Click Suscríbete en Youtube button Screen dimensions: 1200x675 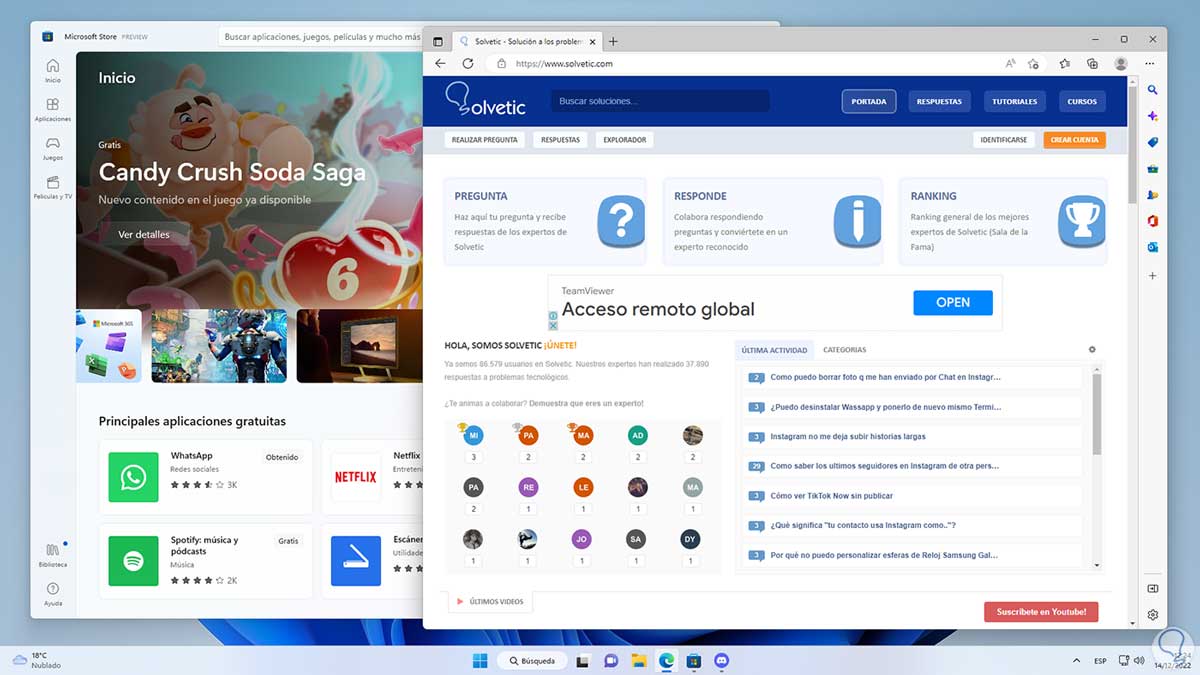(x=1041, y=612)
